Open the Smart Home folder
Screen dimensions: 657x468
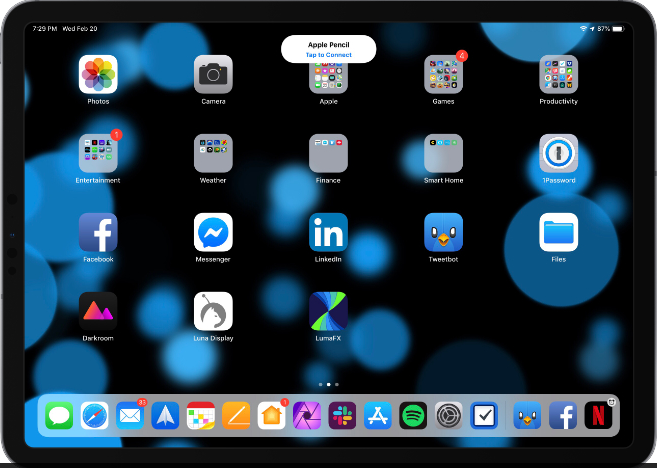coord(443,153)
